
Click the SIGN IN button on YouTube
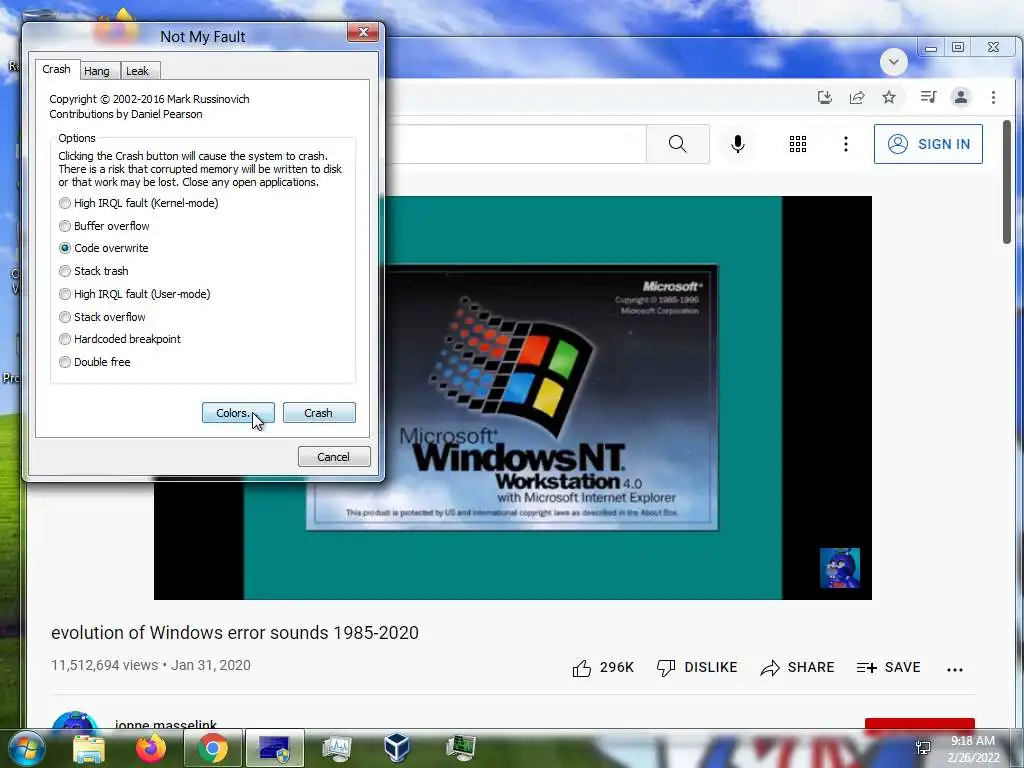pos(928,144)
